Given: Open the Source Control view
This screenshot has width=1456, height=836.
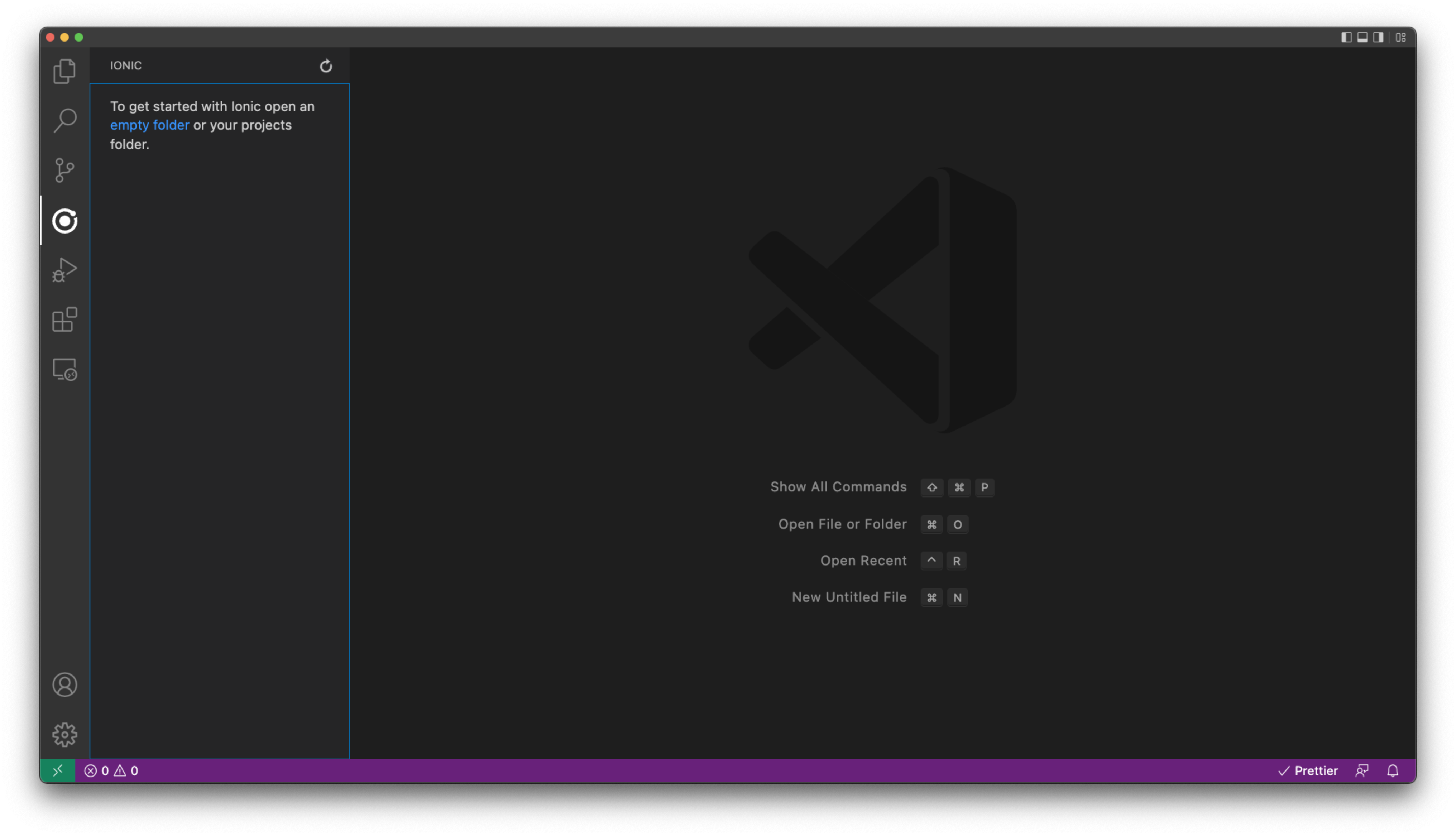Looking at the screenshot, I should point(64,170).
